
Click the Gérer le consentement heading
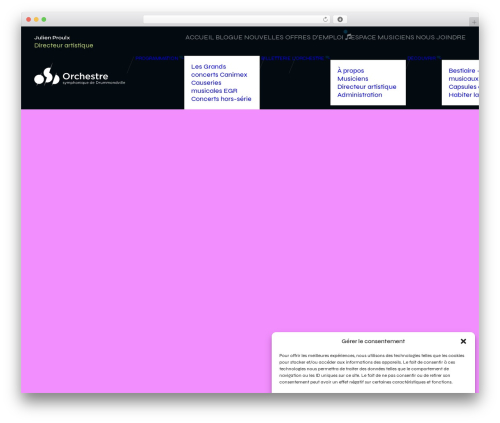click(373, 341)
